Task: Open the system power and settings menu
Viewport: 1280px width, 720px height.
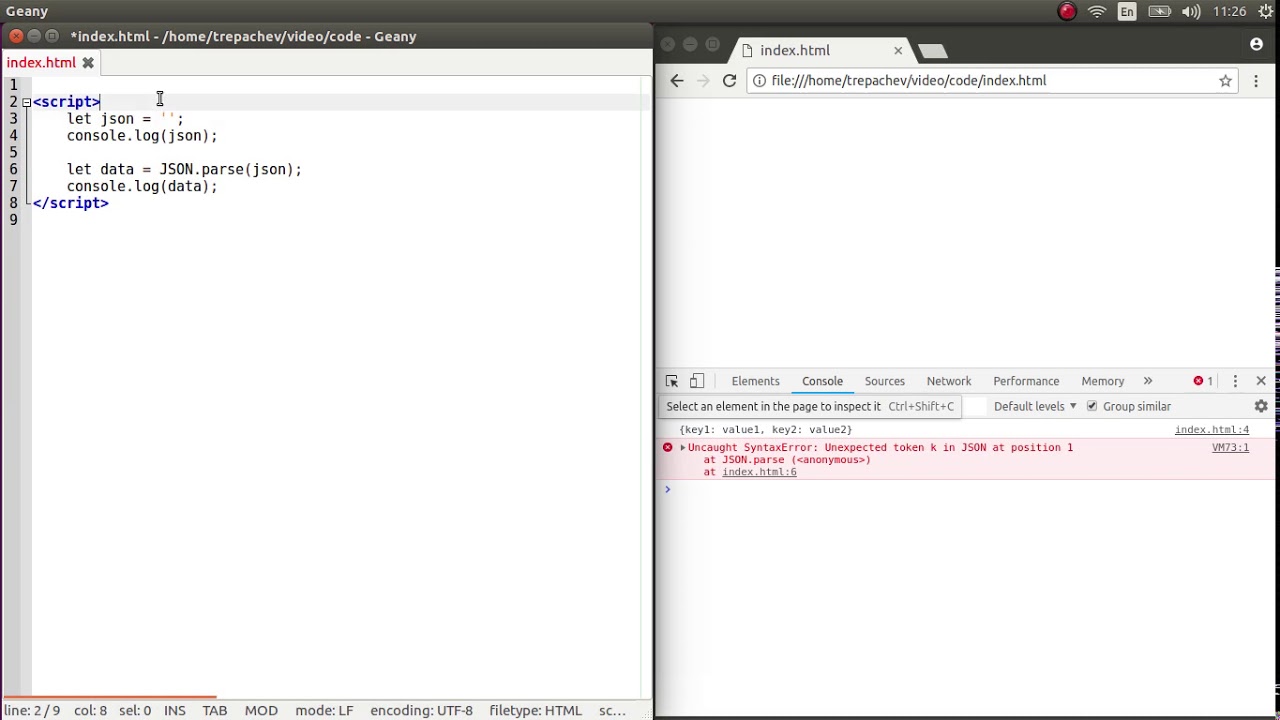Action: 1266,12
